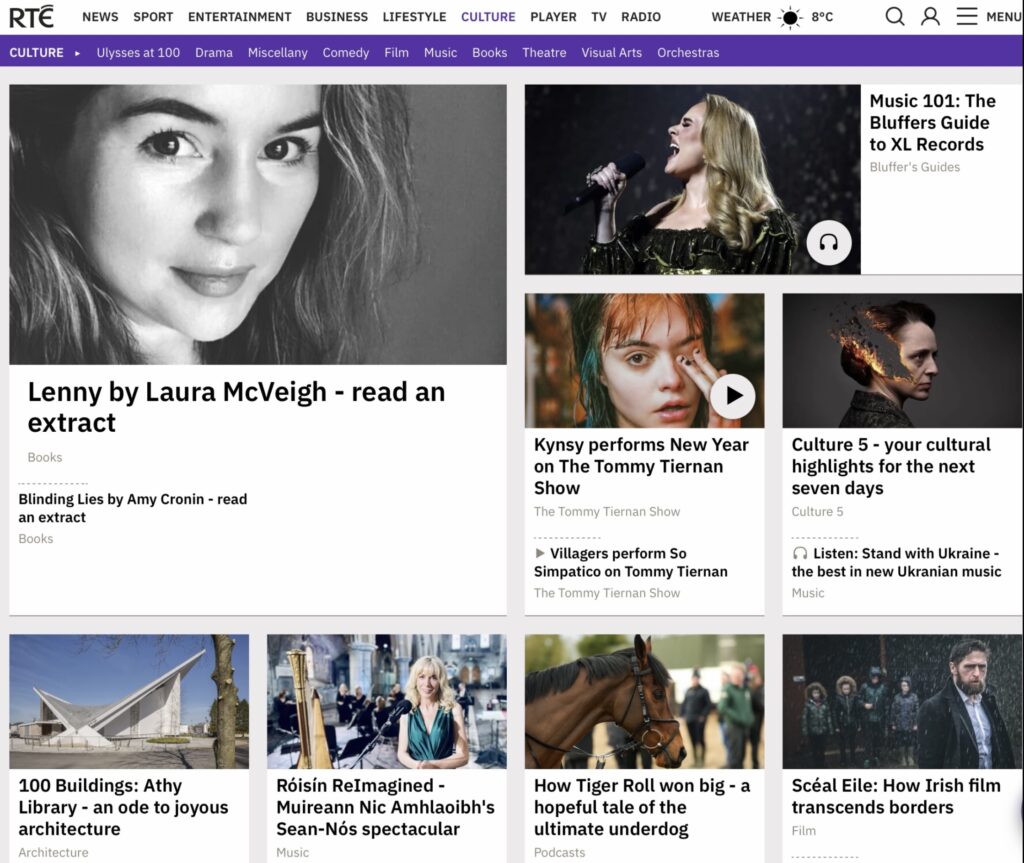
Task: Open Lenny by Laura McVeigh headline
Action: pos(236,407)
